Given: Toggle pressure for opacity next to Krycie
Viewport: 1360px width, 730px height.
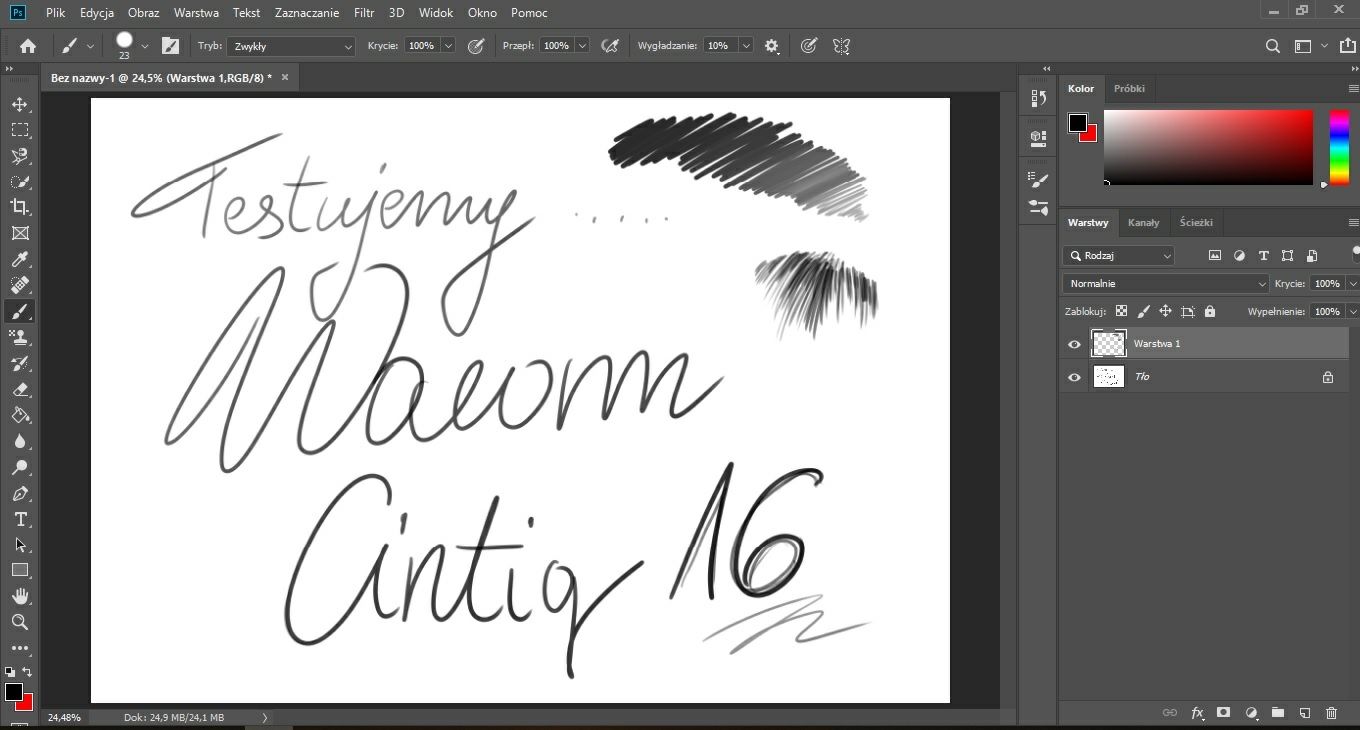Looking at the screenshot, I should point(476,46).
